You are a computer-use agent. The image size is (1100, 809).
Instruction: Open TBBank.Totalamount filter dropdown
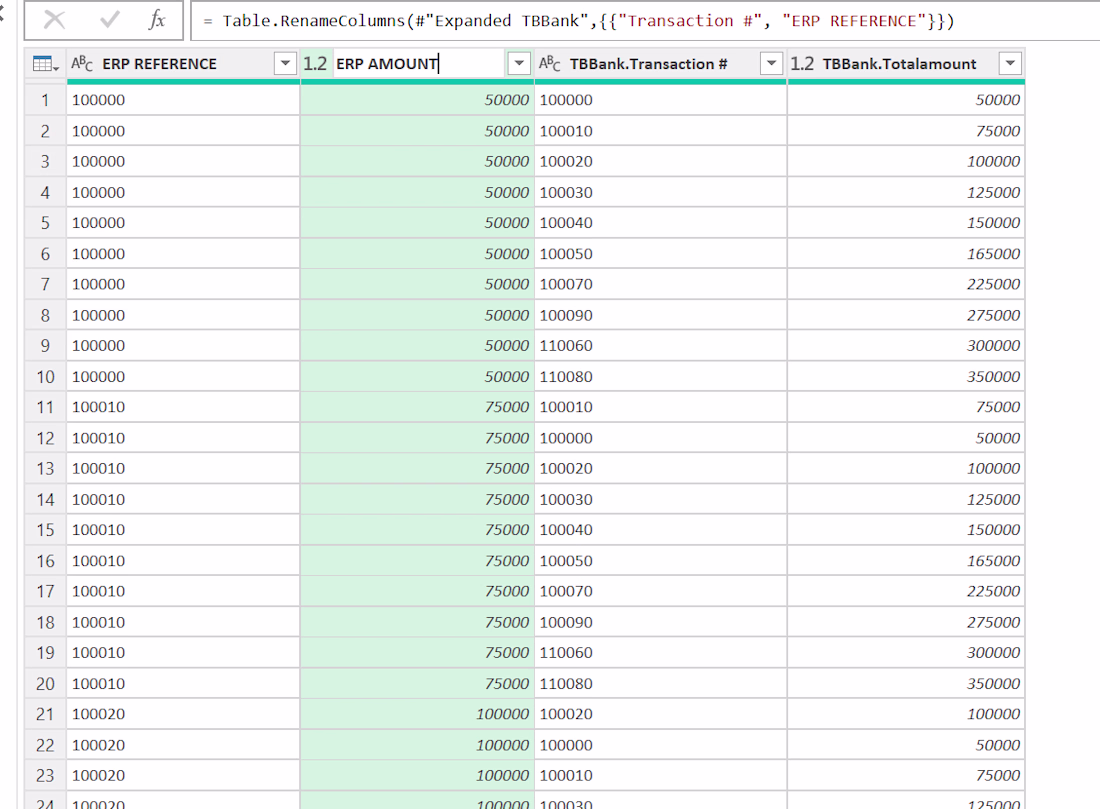click(1010, 64)
